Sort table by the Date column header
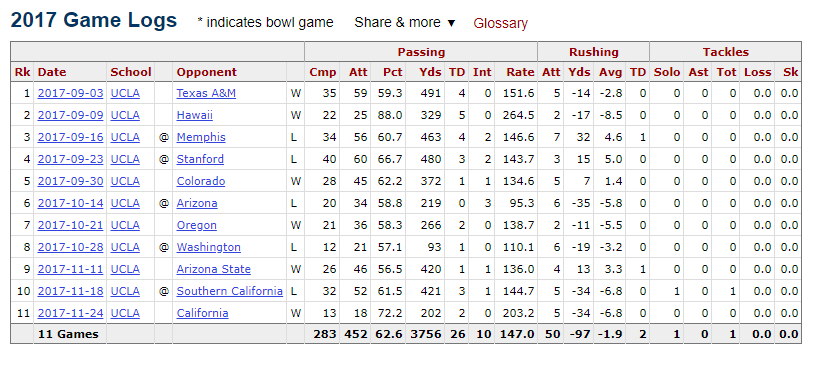Viewport: 822px width, 367px height. [52, 72]
